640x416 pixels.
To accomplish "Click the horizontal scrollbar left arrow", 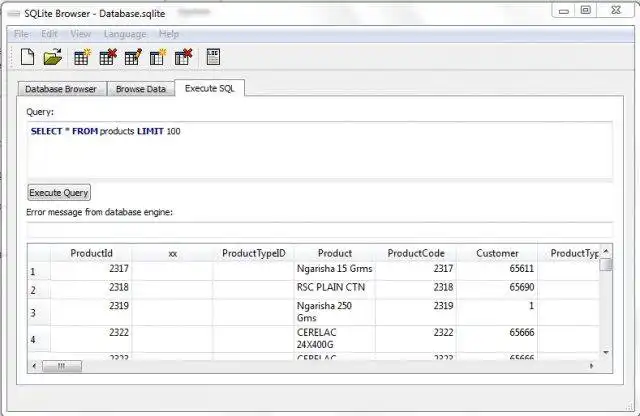I will (x=34, y=366).
